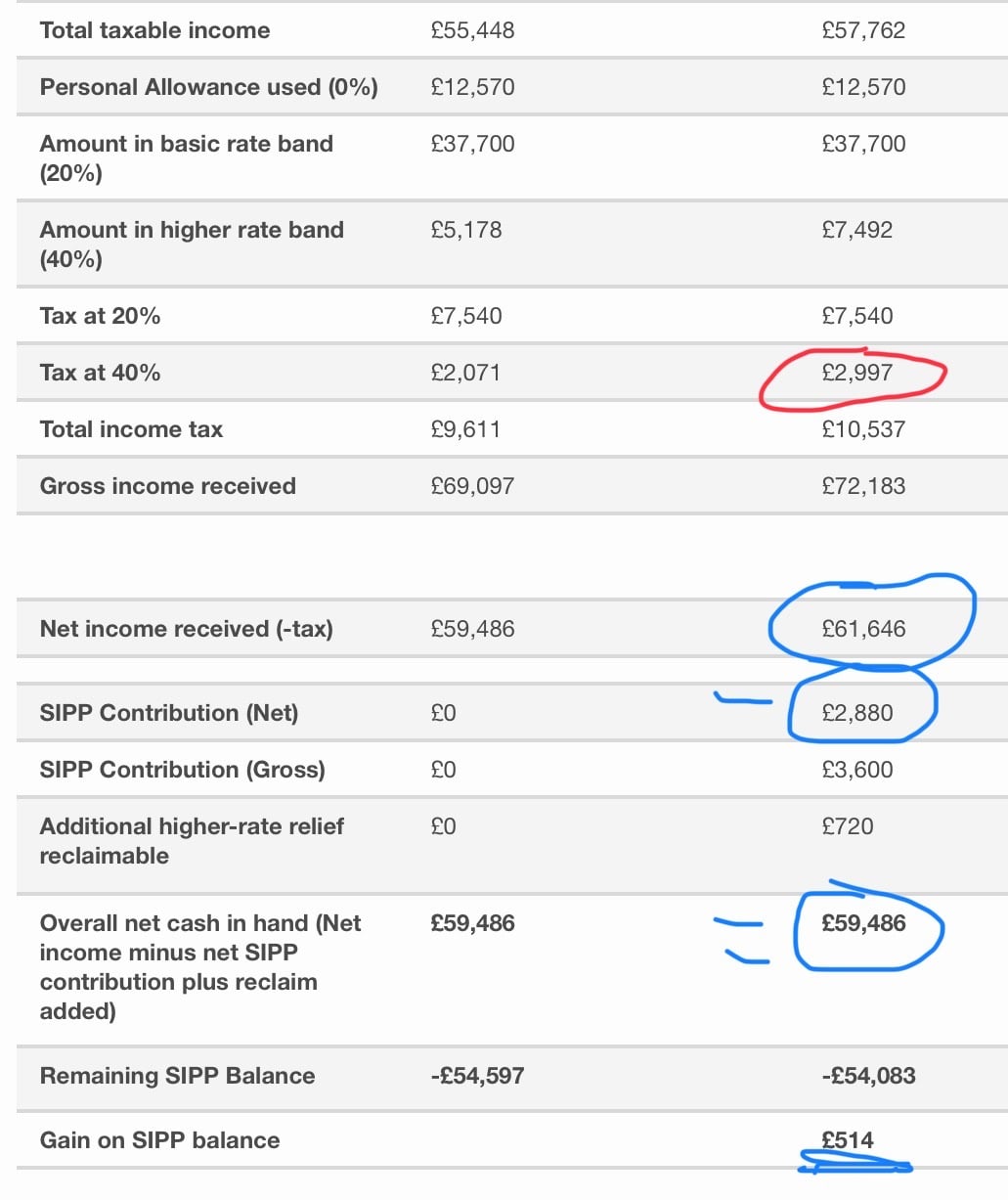Click the £55,448 taxable income figure

(x=472, y=30)
